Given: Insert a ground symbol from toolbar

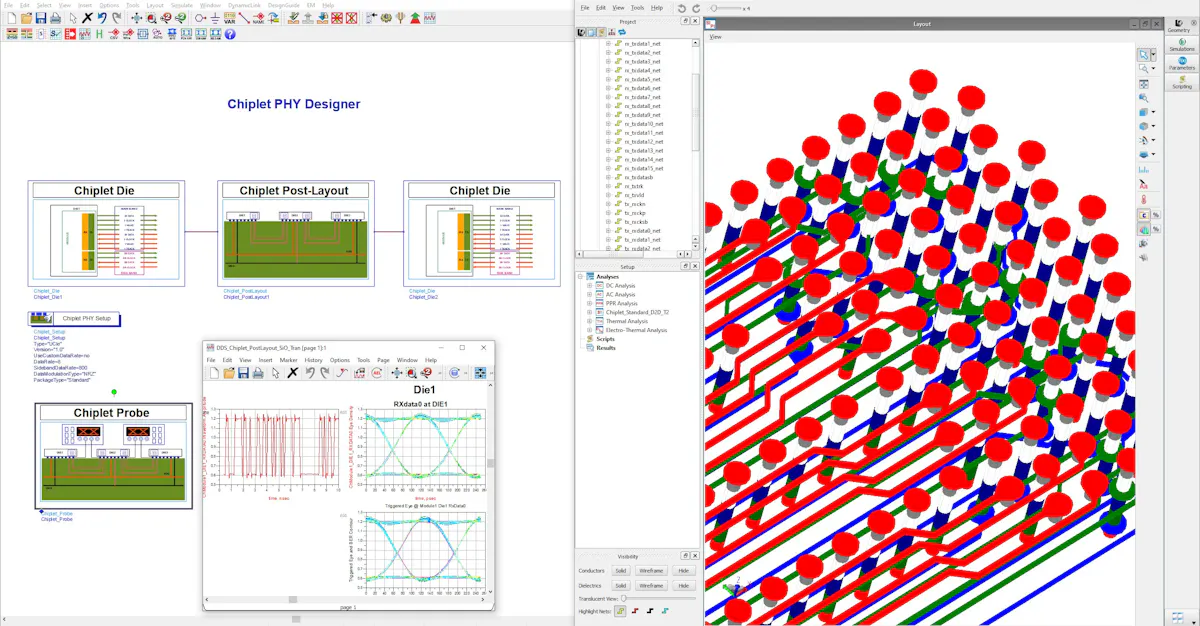Looking at the screenshot, I should 214,18.
